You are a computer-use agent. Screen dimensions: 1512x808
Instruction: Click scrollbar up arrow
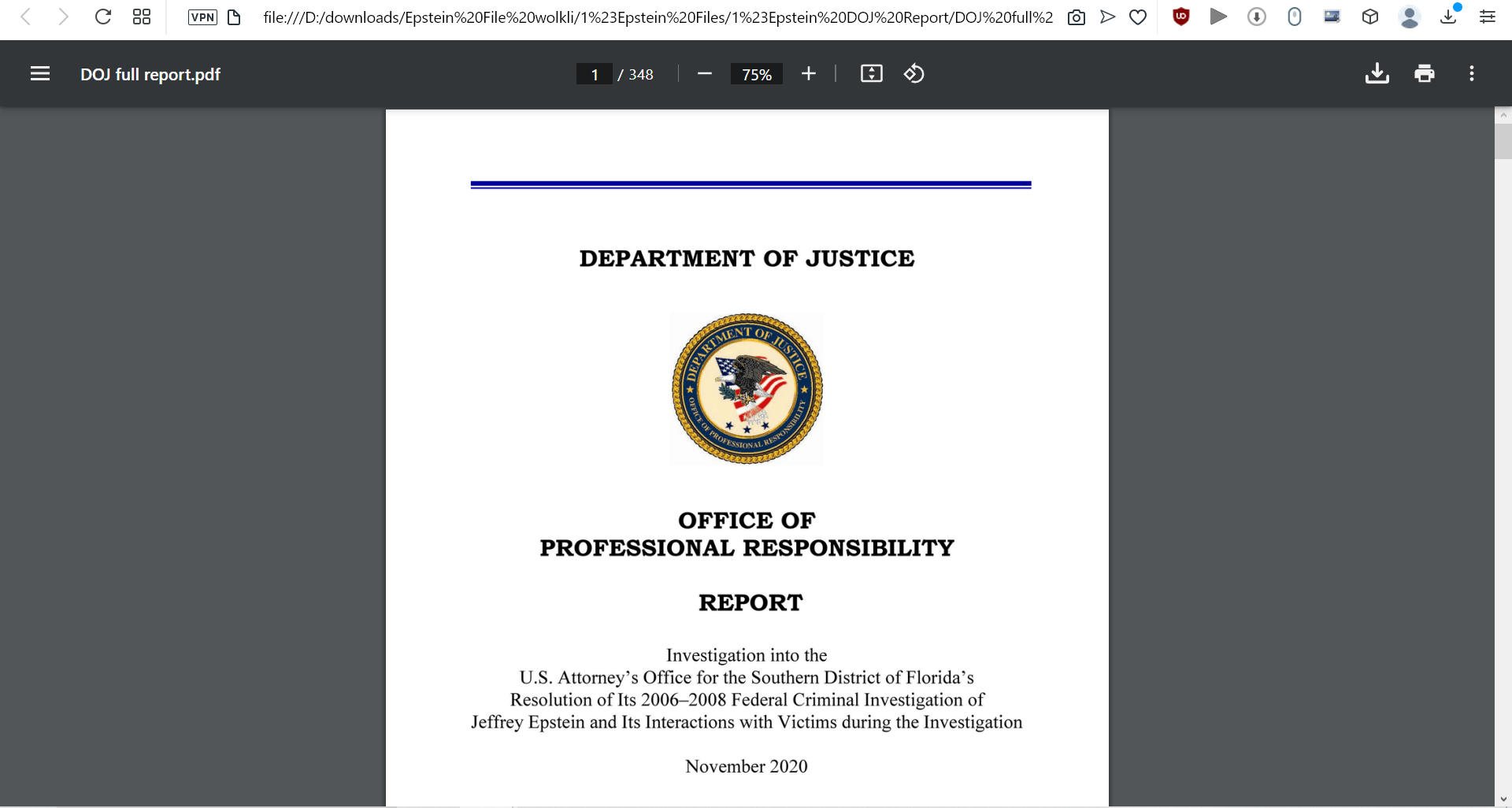(1503, 115)
